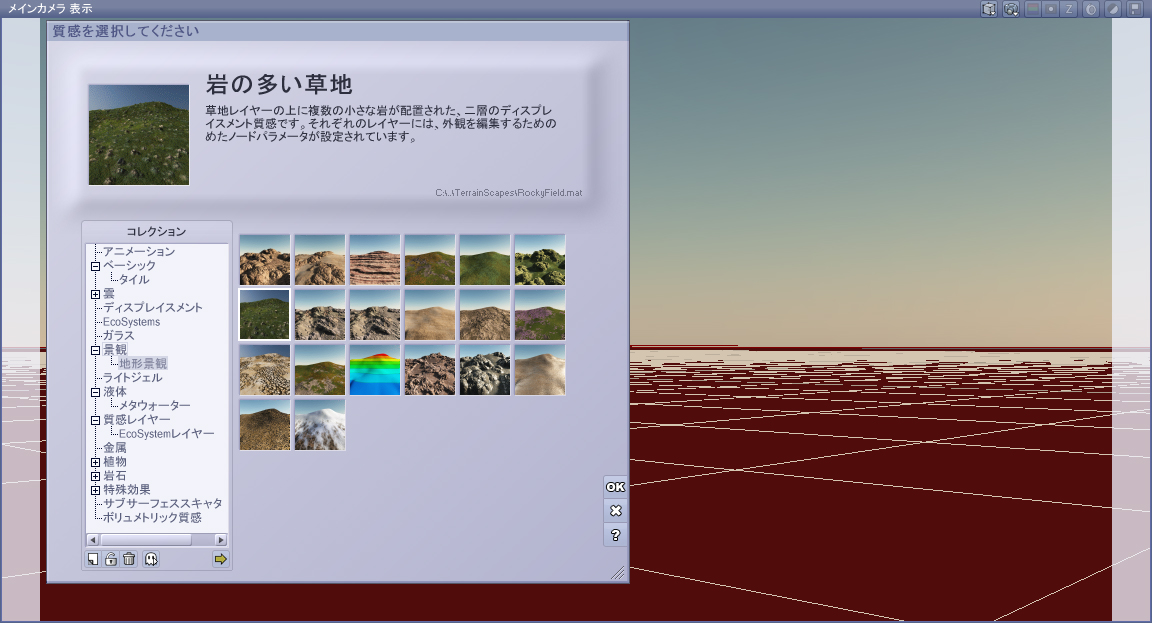Save the rendered picture with floppy disk icon
1152x623 pixels.
pyautogui.click(x=1135, y=9)
